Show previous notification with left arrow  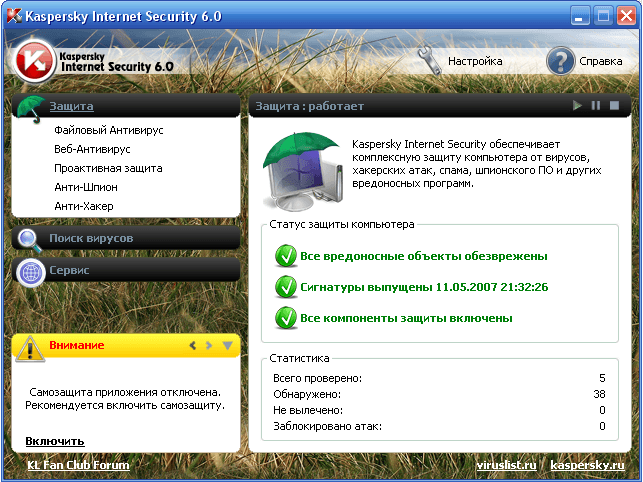(x=193, y=346)
